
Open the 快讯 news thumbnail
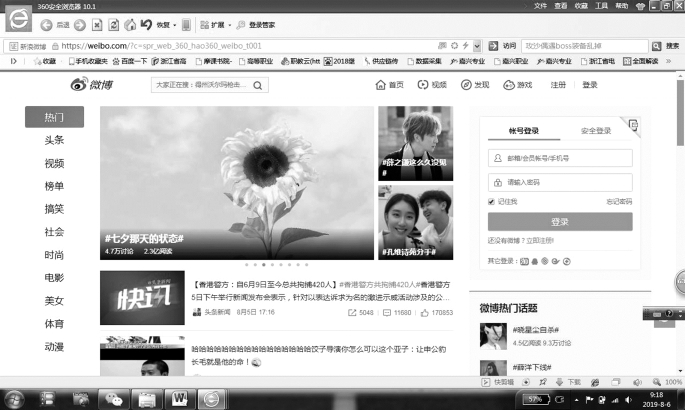[x=142, y=298]
